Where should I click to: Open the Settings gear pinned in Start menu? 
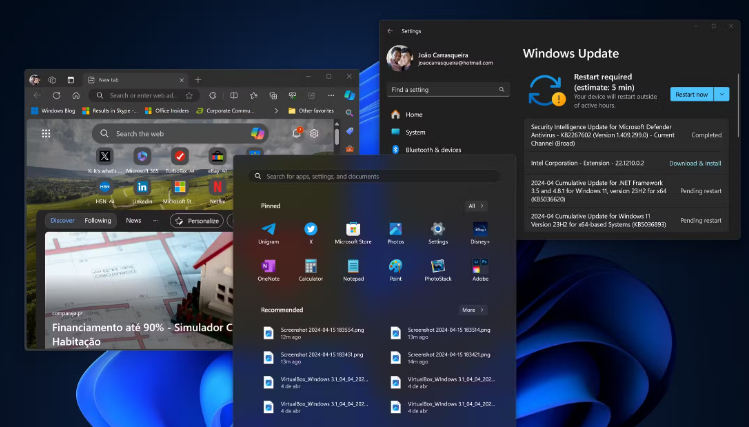click(x=438, y=233)
